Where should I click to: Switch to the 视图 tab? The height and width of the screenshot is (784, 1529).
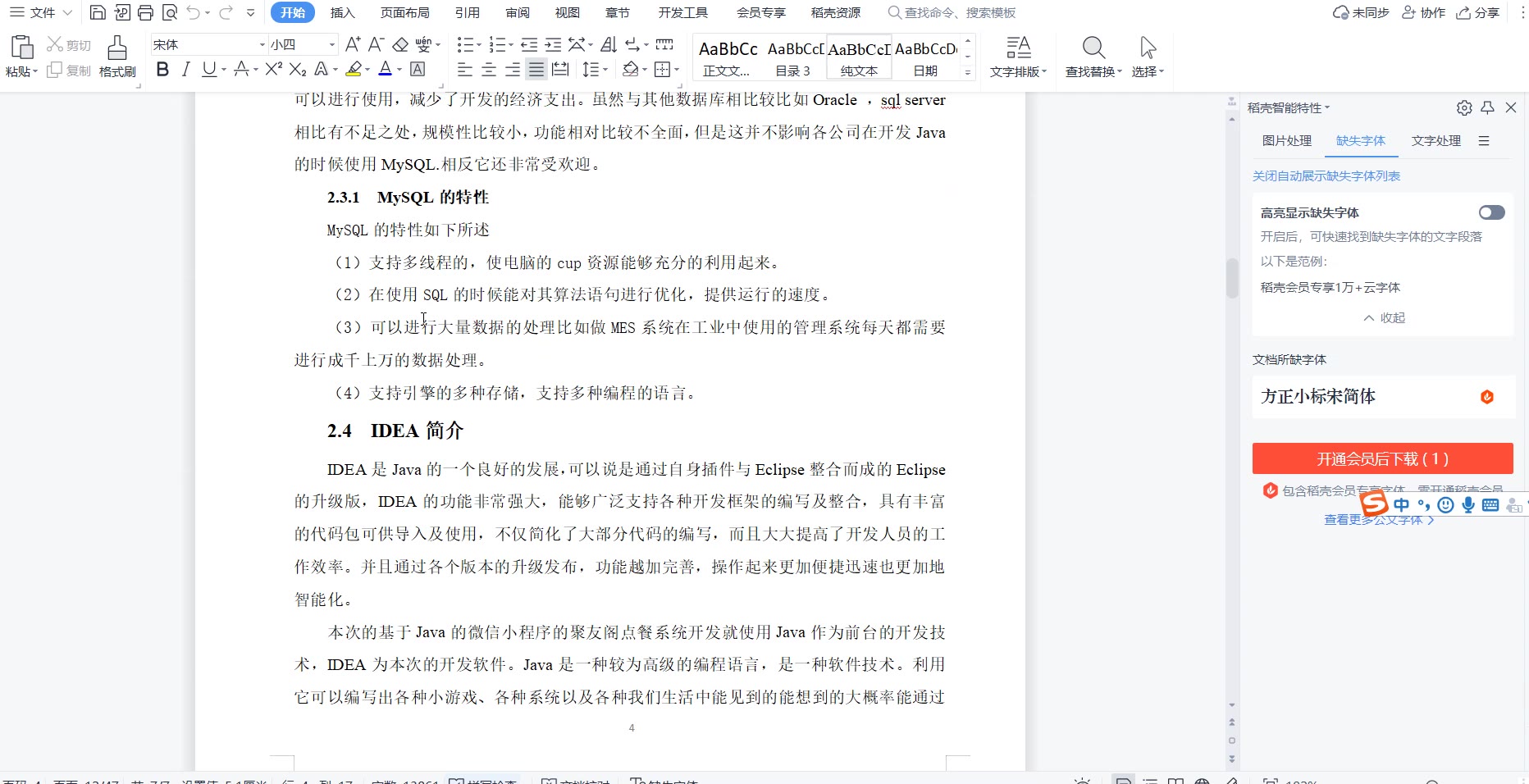tap(568, 12)
